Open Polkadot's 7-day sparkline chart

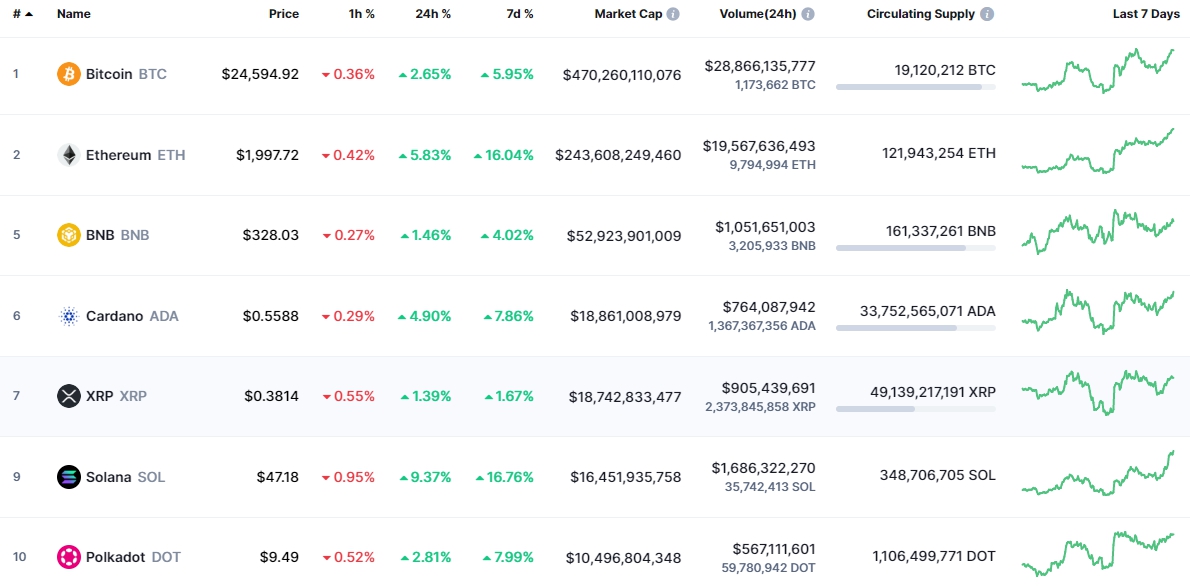[1097, 553]
